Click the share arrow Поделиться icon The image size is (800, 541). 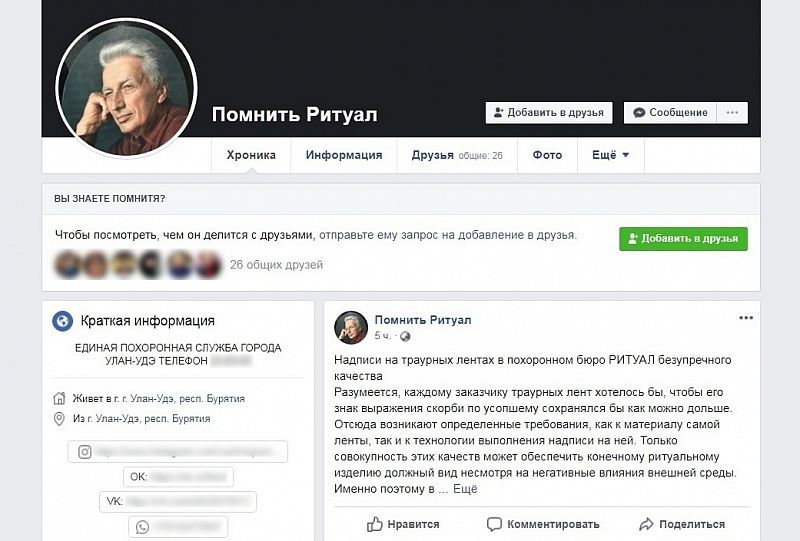[x=646, y=524]
